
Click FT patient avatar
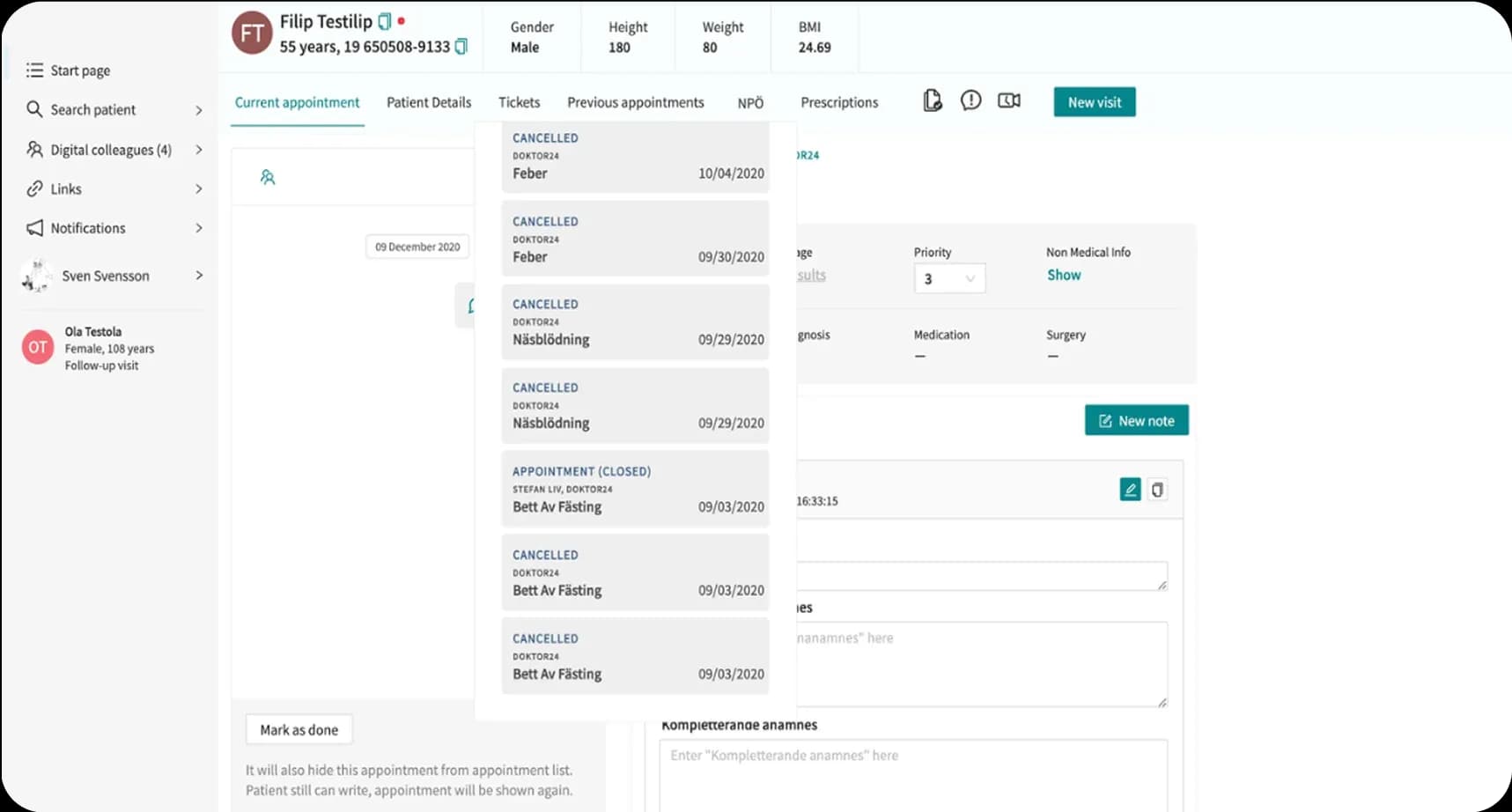click(x=252, y=33)
